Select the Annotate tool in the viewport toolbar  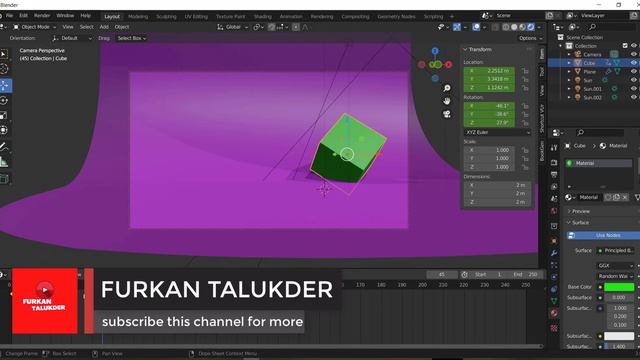4,147
